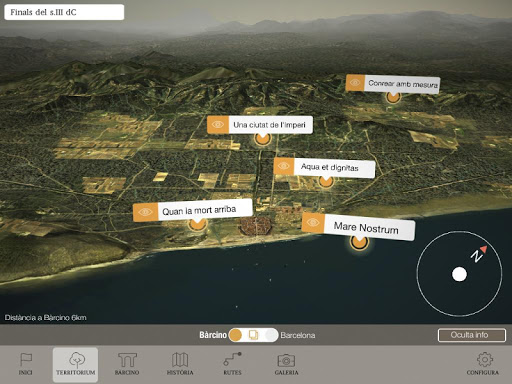This screenshot has height=384, width=512.
Task: Toggle eye icon on Mare Nostrum label
Action: click(313, 222)
